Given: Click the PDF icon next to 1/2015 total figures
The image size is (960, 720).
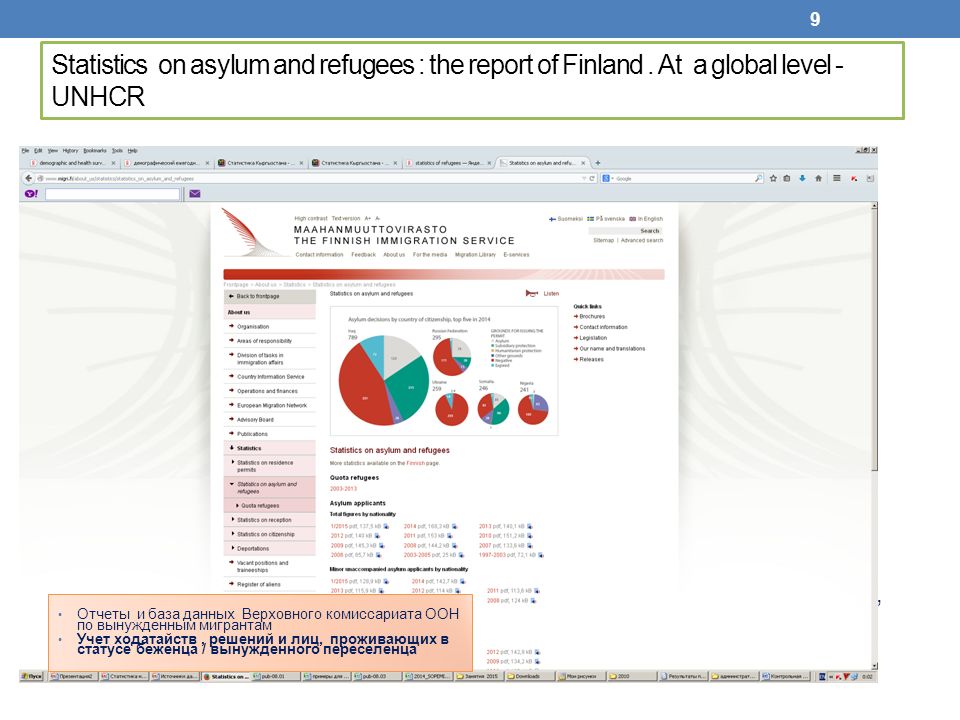Looking at the screenshot, I should pyautogui.click(x=386, y=527).
